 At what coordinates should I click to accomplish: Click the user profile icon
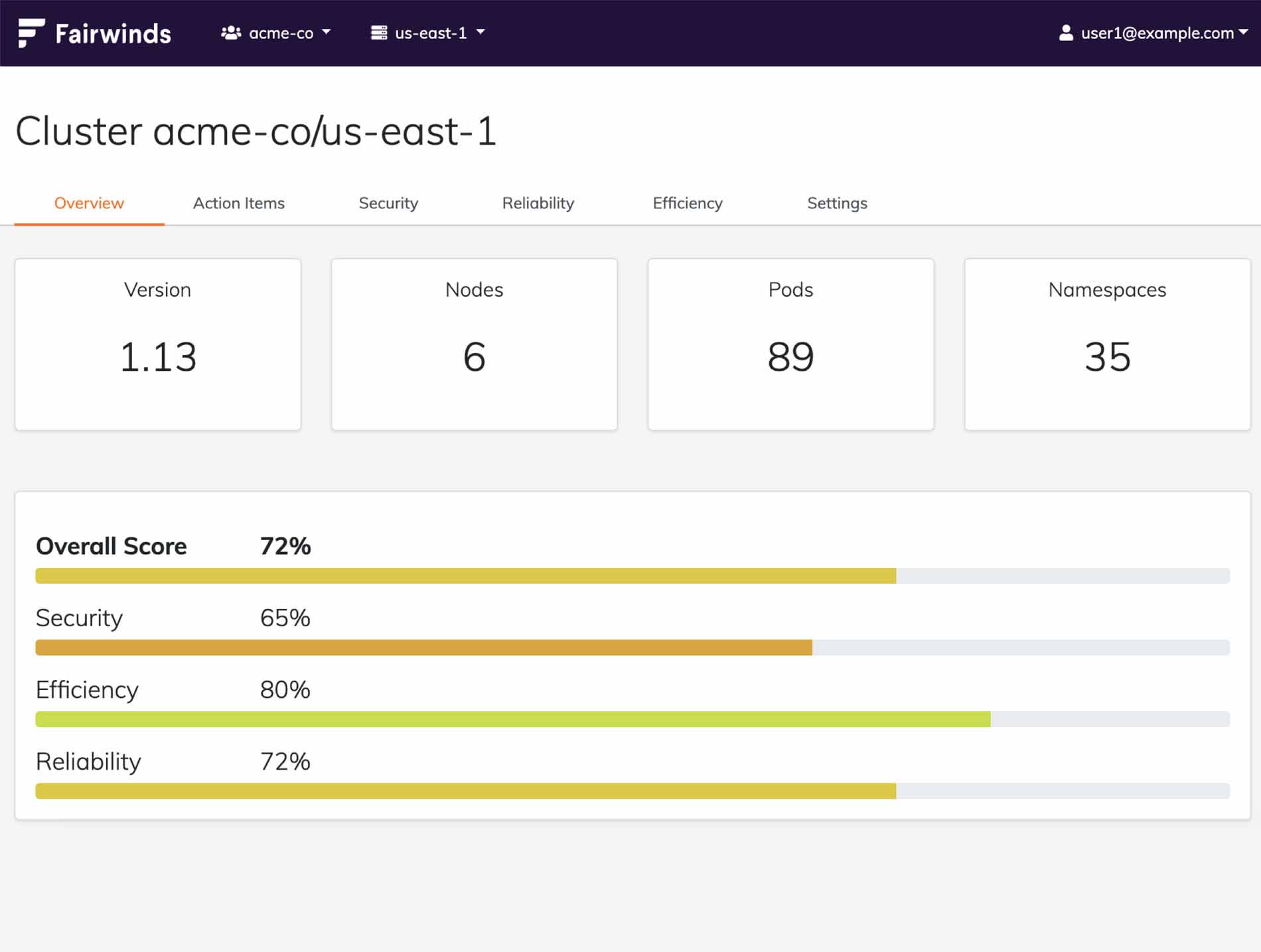pyautogui.click(x=1066, y=33)
